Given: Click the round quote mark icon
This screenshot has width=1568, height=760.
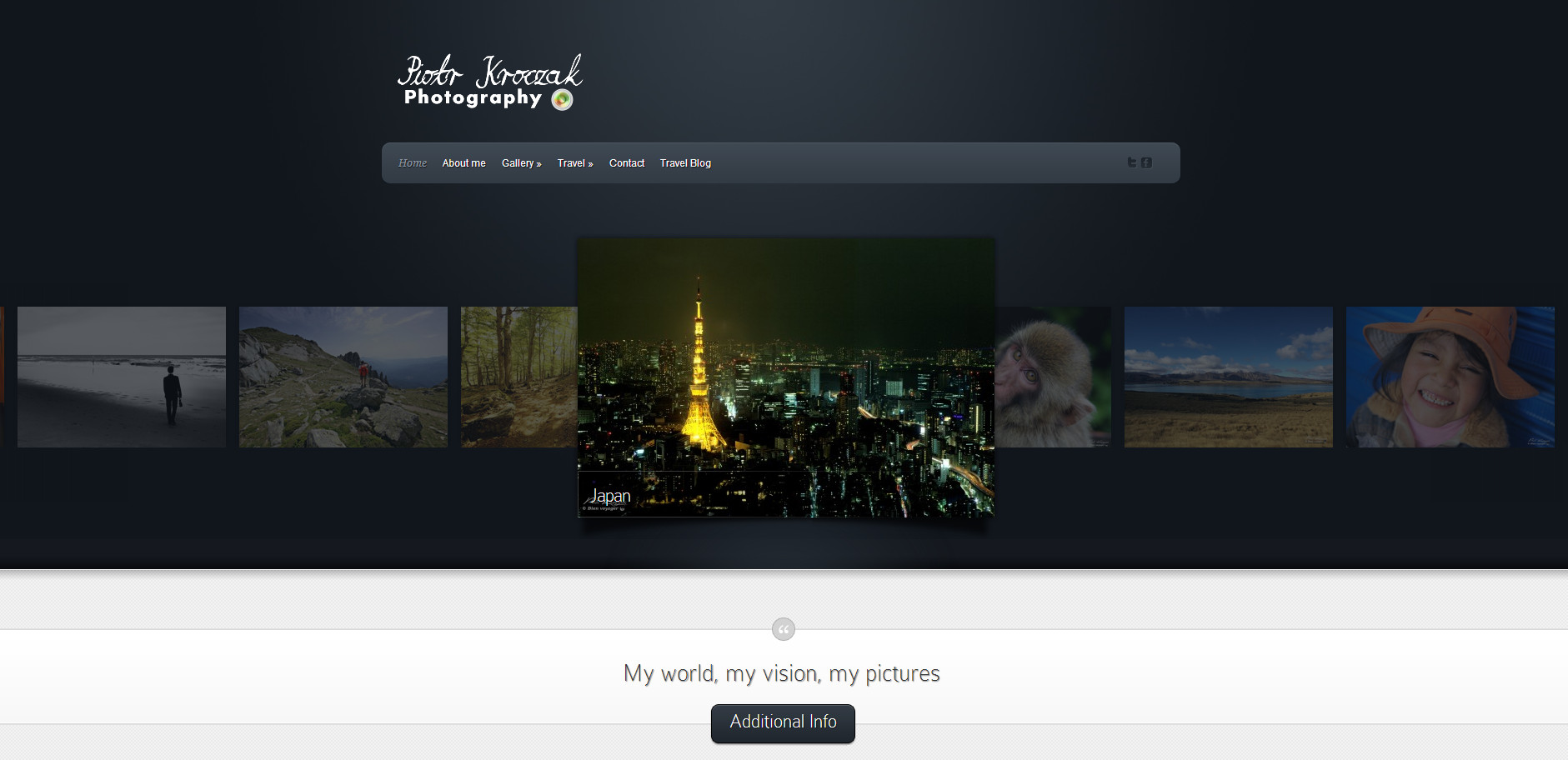Looking at the screenshot, I should (x=783, y=629).
